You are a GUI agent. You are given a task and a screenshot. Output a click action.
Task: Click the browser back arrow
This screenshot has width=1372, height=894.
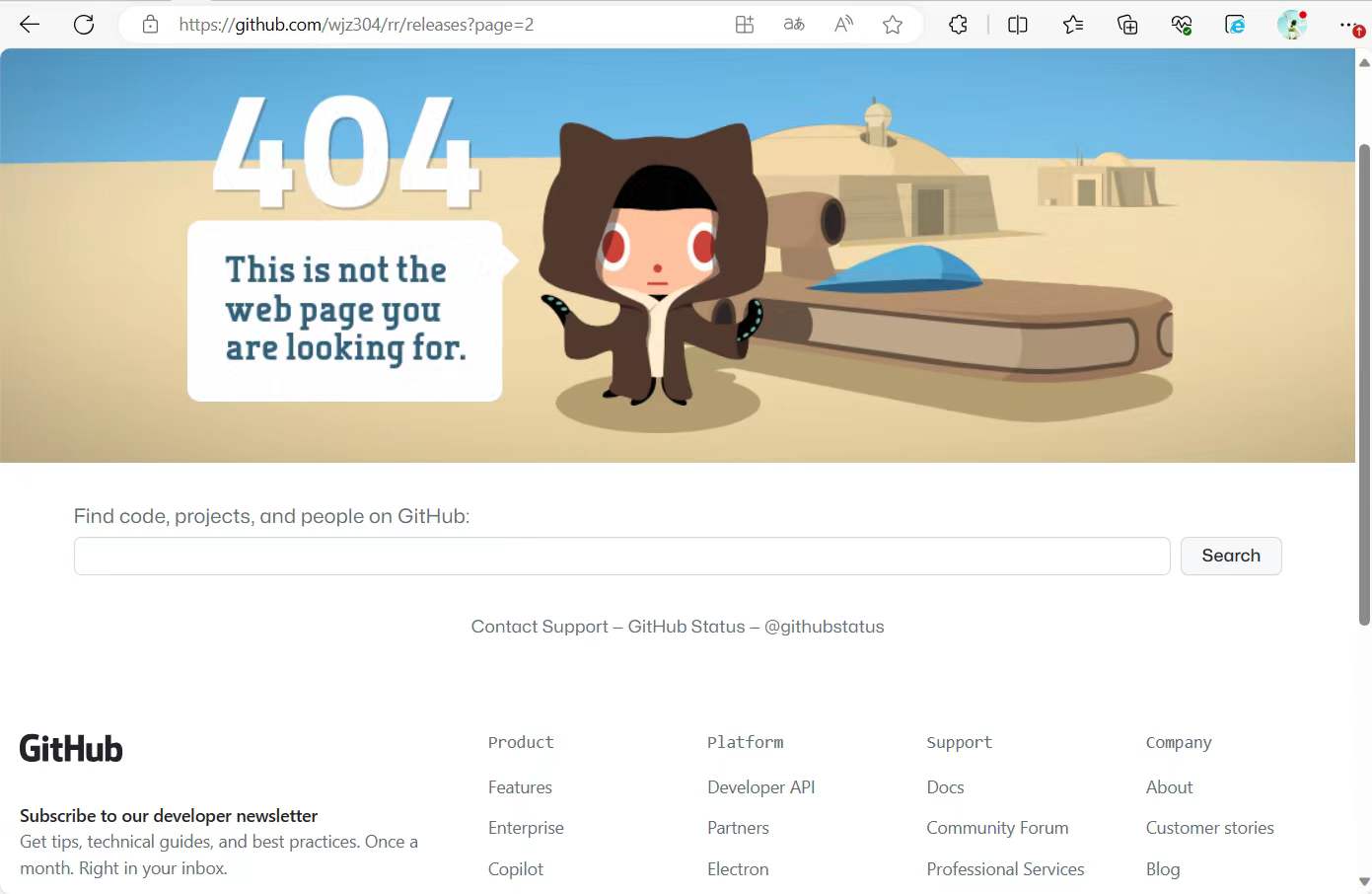click(x=30, y=25)
